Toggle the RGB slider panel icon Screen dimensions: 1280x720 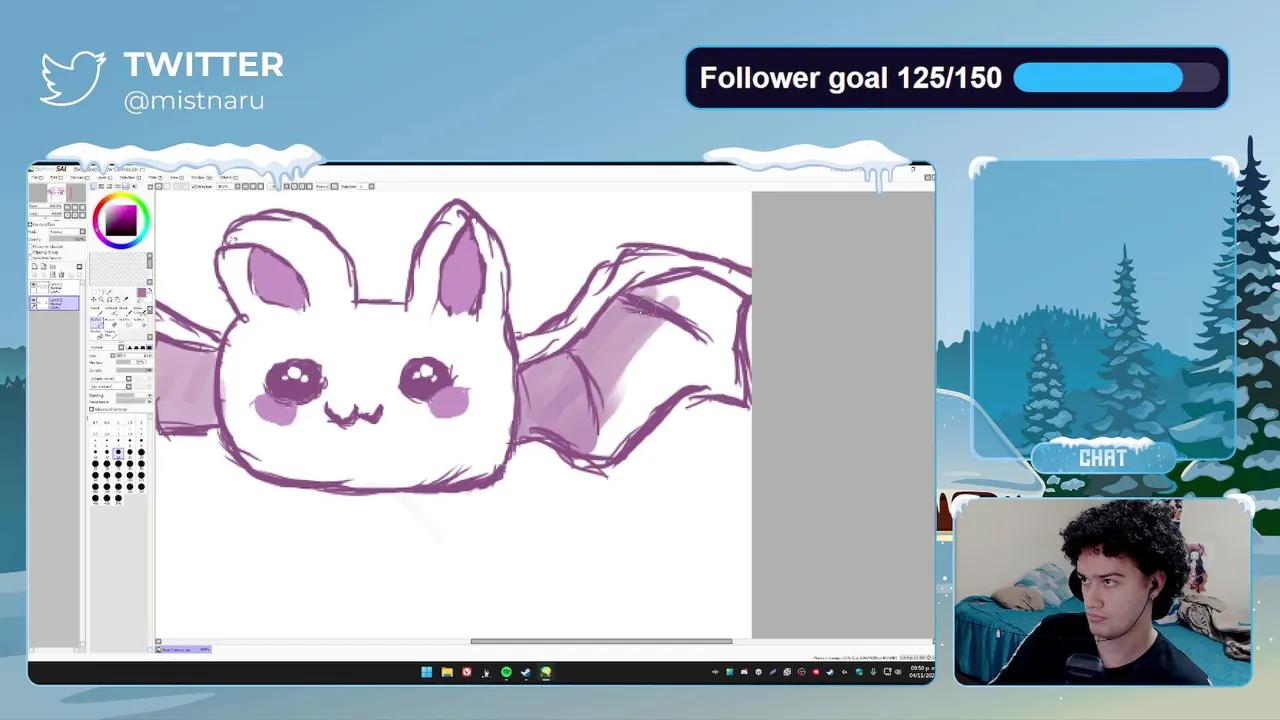[x=101, y=186]
